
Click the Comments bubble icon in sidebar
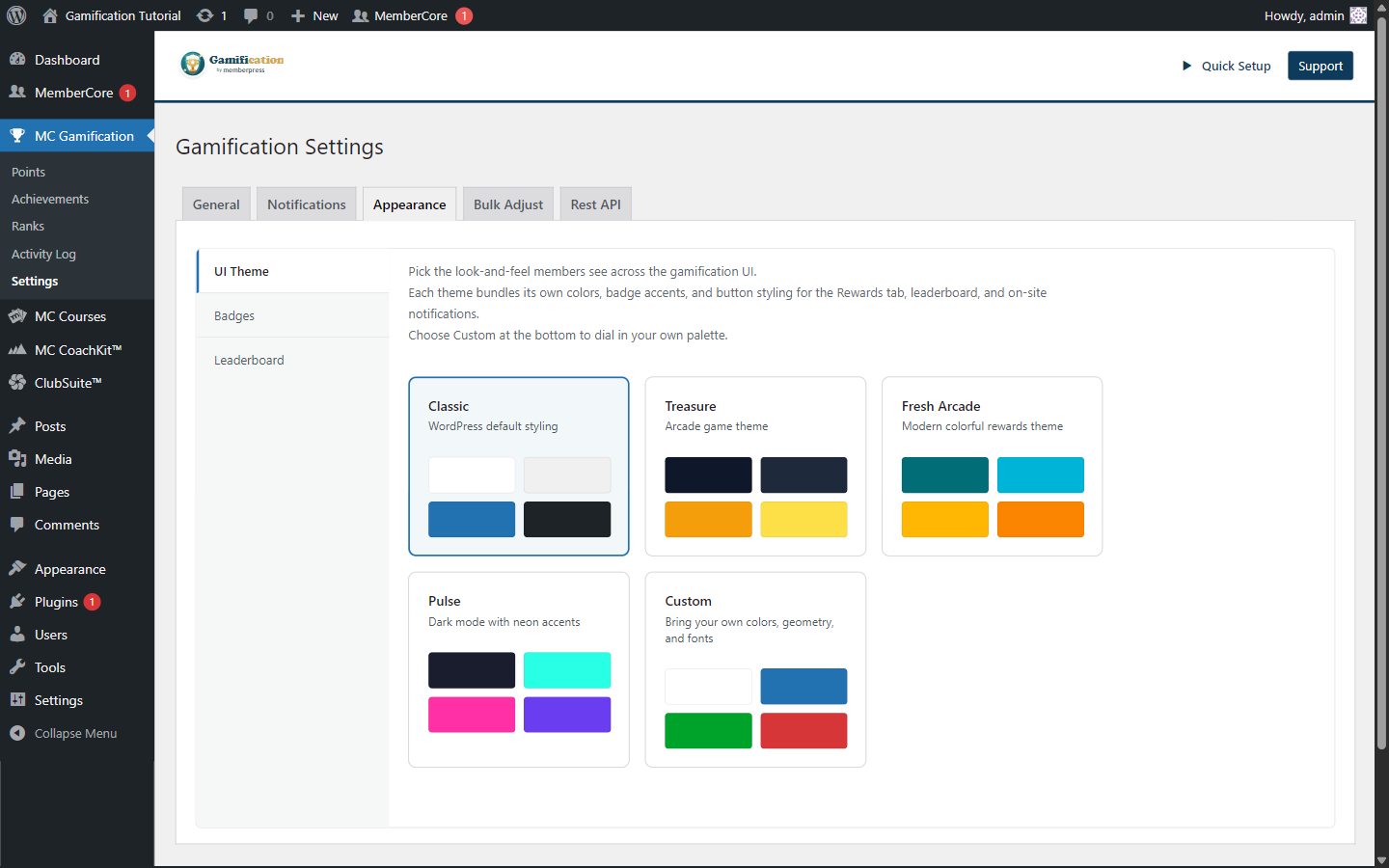(17, 524)
